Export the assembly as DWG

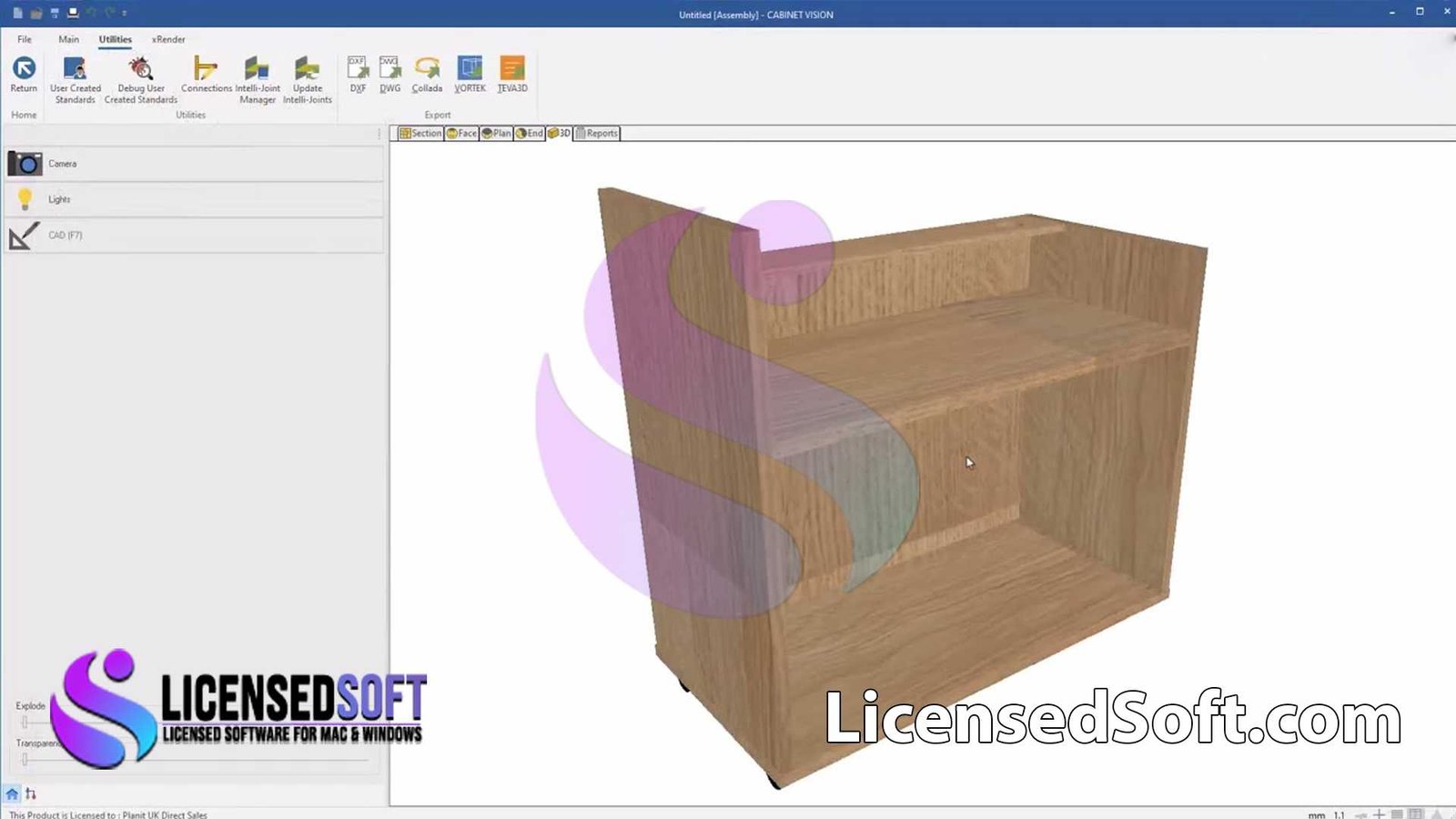click(x=390, y=75)
